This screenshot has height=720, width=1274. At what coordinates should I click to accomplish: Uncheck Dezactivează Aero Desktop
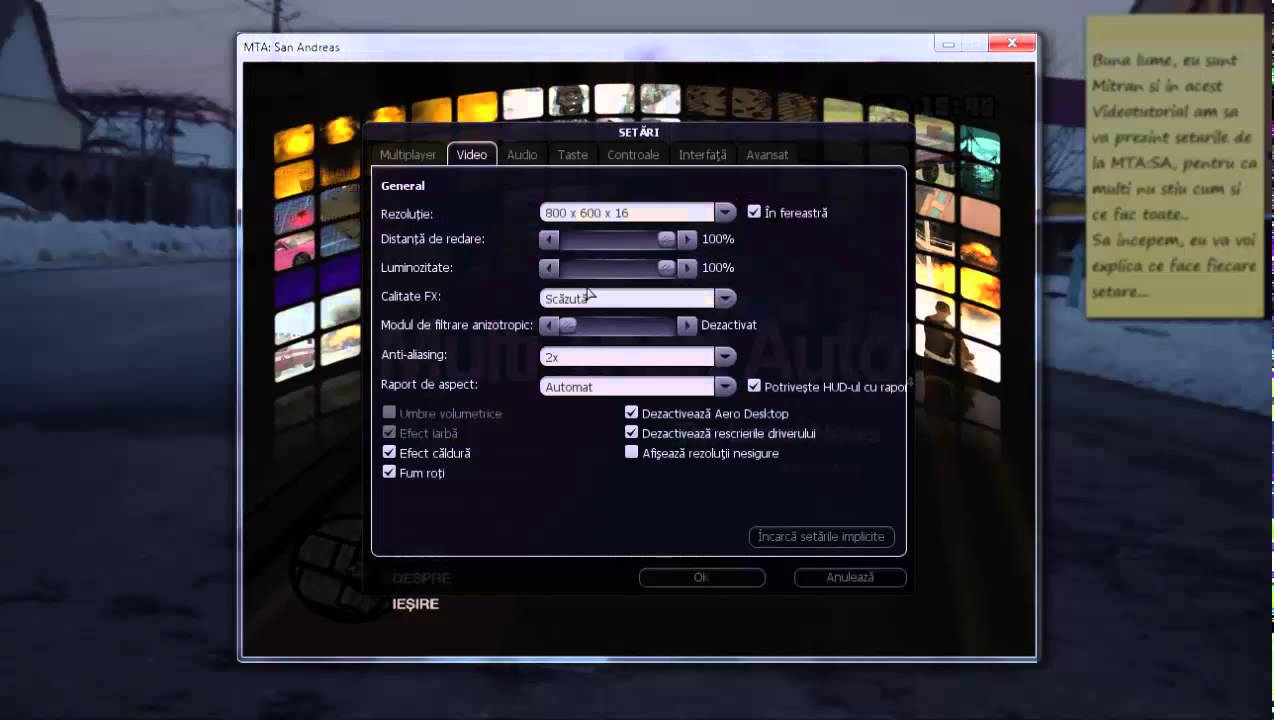(631, 412)
